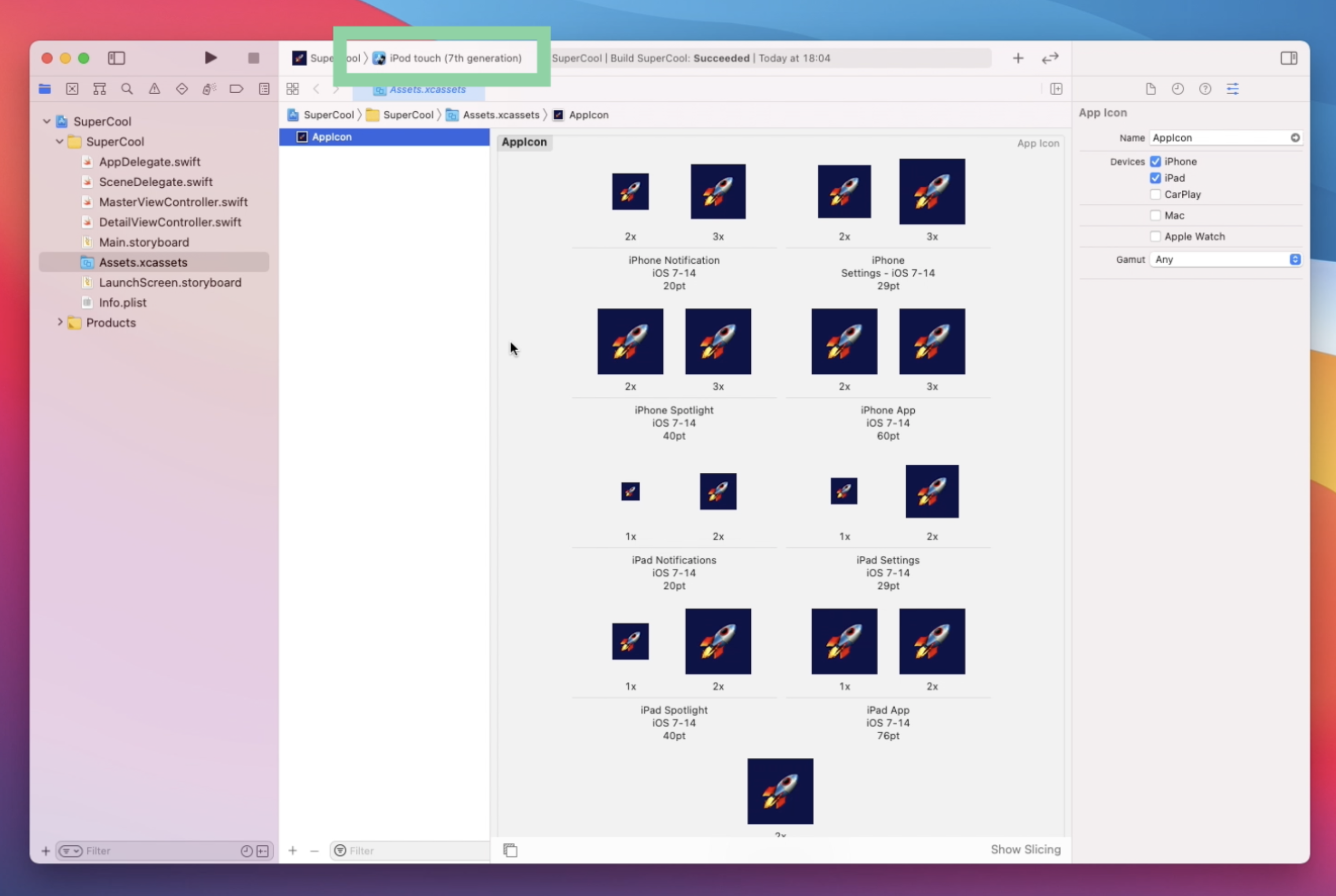The width and height of the screenshot is (1336, 896).
Task: Open the Find navigator magnifier icon
Action: pos(127,88)
